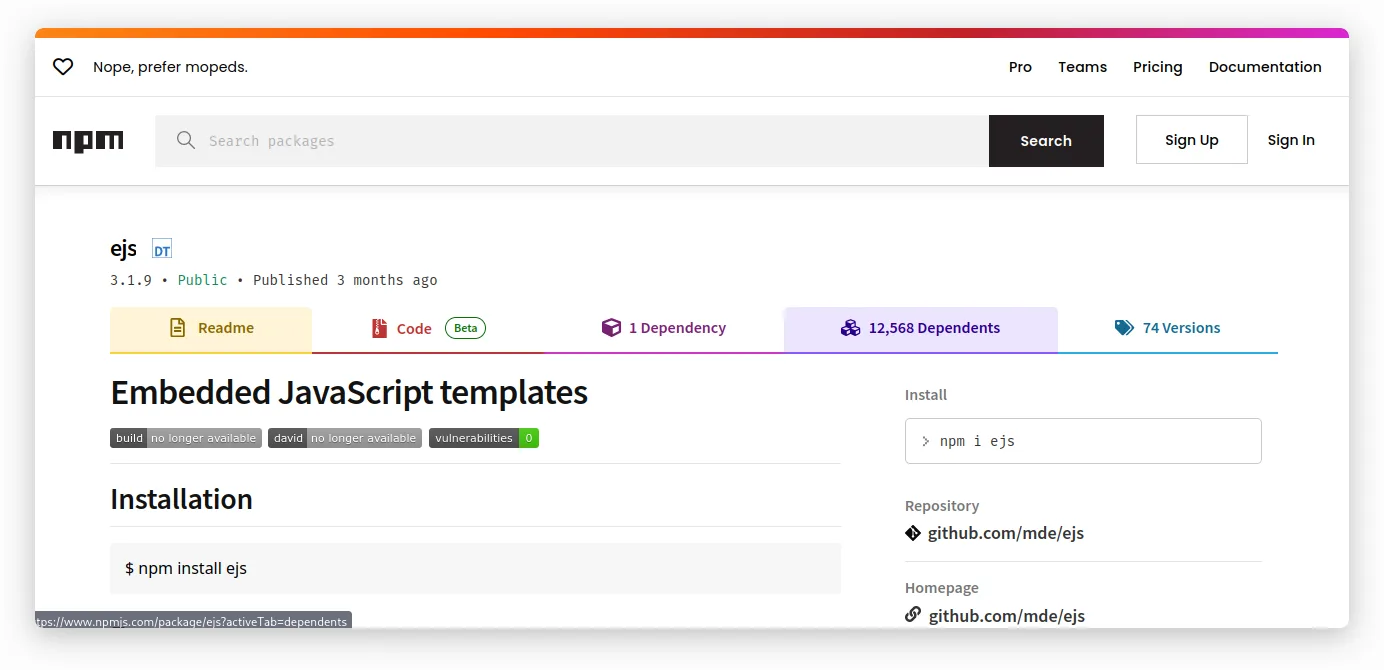
Task: Switch to the 1 Dependency tab
Action: click(x=664, y=329)
